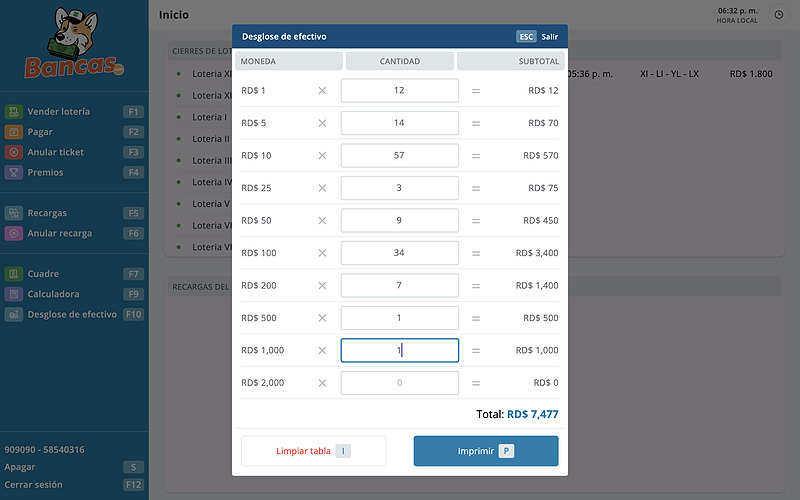Click the Recargas sidebar icon
The height and width of the screenshot is (500, 800).
point(14,213)
